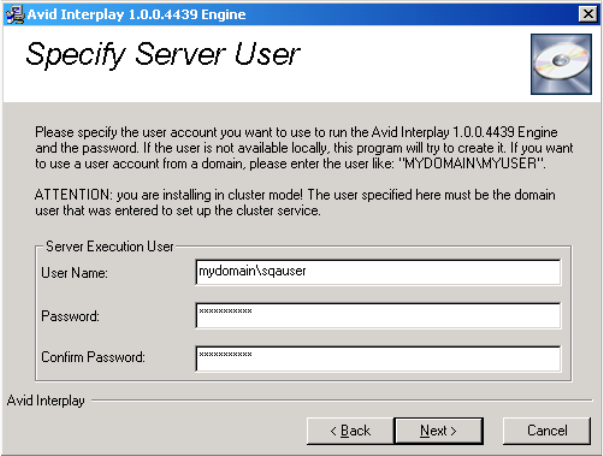Viewport: 603px width, 456px height.
Task: Close the Avid Interplay Engine installer window
Action: 588,14
